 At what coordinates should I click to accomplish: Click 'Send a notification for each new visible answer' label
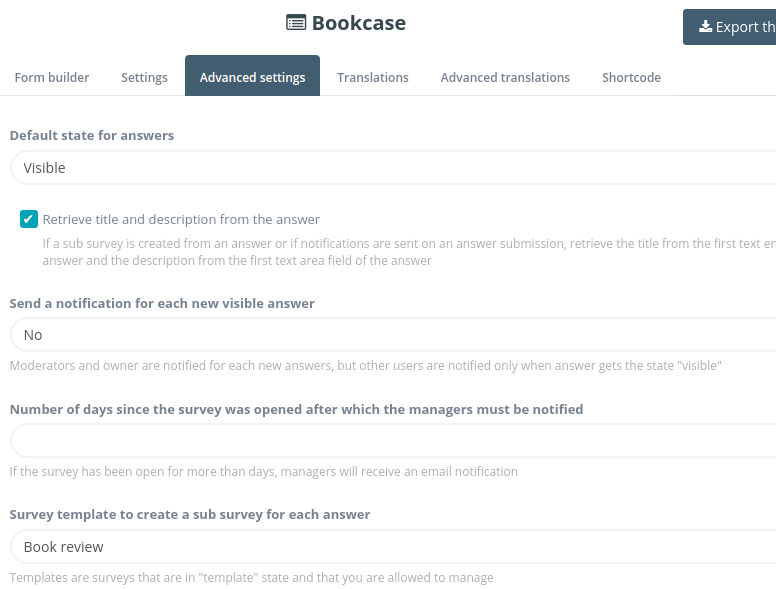[x=162, y=303]
